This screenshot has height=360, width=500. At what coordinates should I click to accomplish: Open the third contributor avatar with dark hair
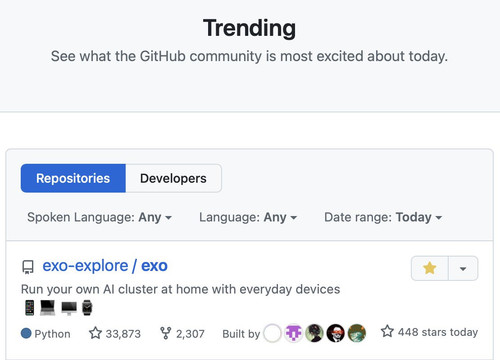tap(314, 333)
